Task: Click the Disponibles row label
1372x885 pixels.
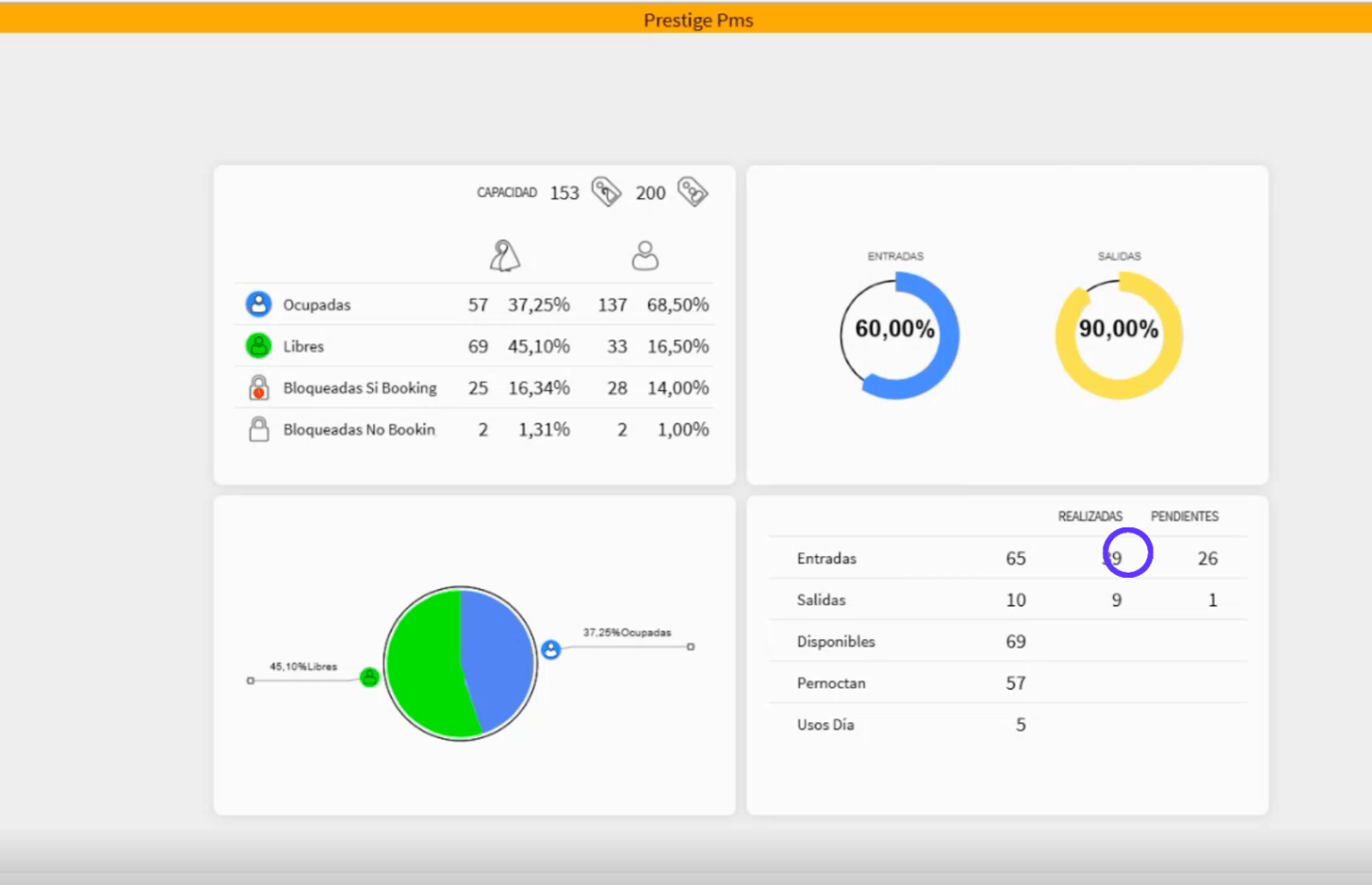Action: [836, 642]
